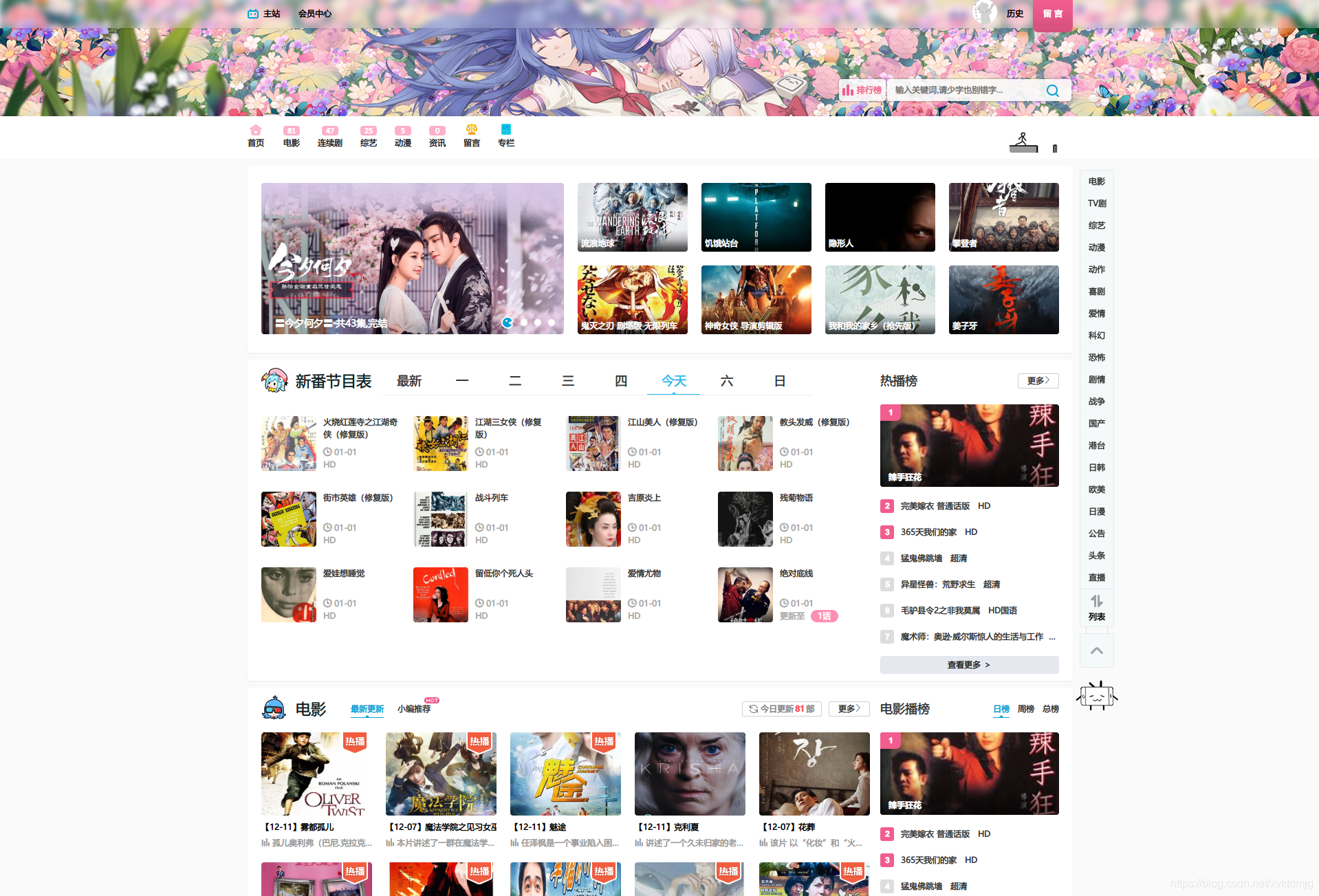The width and height of the screenshot is (1319, 896).
Task: Expand 更多 in the 电影 section
Action: coord(849,709)
